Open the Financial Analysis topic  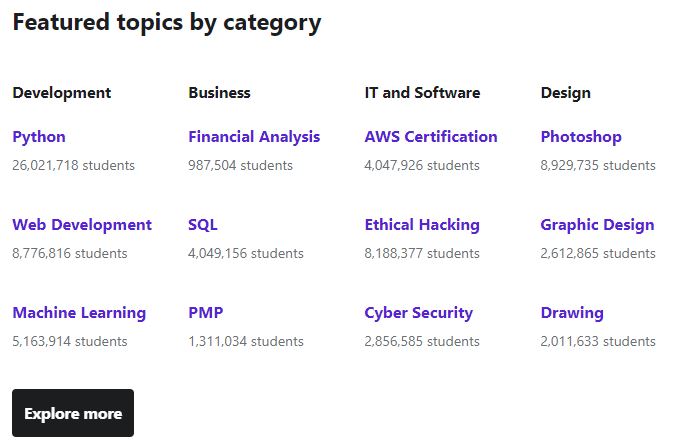[254, 137]
